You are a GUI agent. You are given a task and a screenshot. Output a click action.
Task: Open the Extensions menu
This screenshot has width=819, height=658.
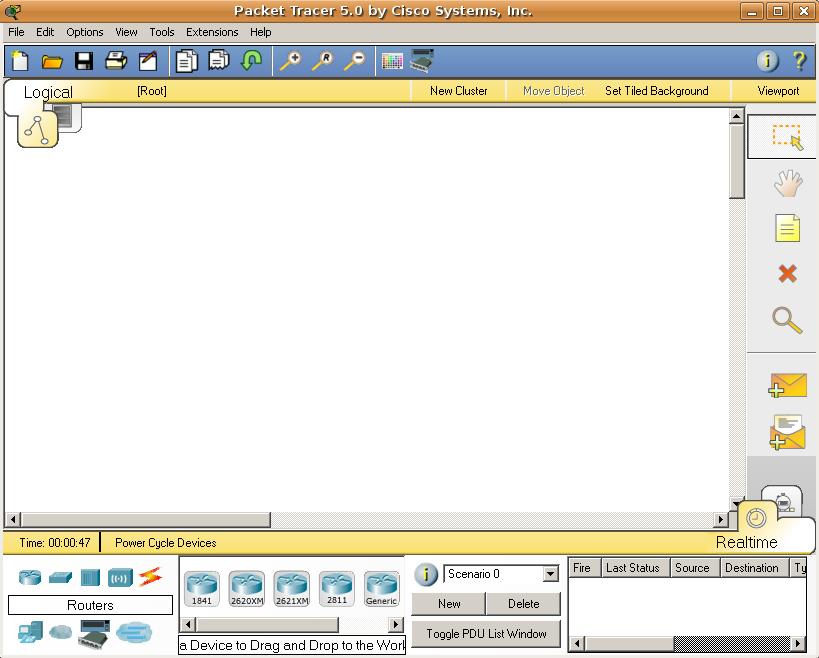[x=212, y=32]
